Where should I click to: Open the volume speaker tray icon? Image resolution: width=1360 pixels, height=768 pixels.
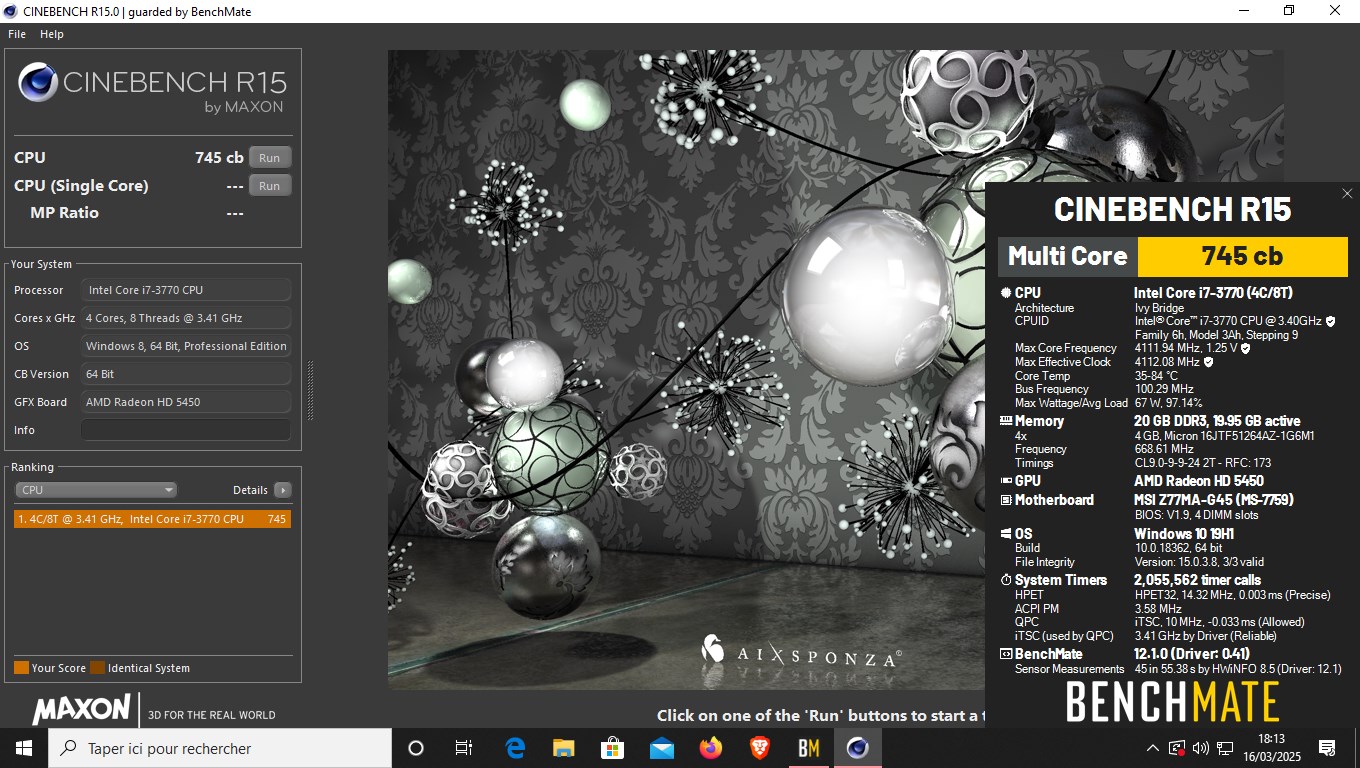(x=1201, y=748)
